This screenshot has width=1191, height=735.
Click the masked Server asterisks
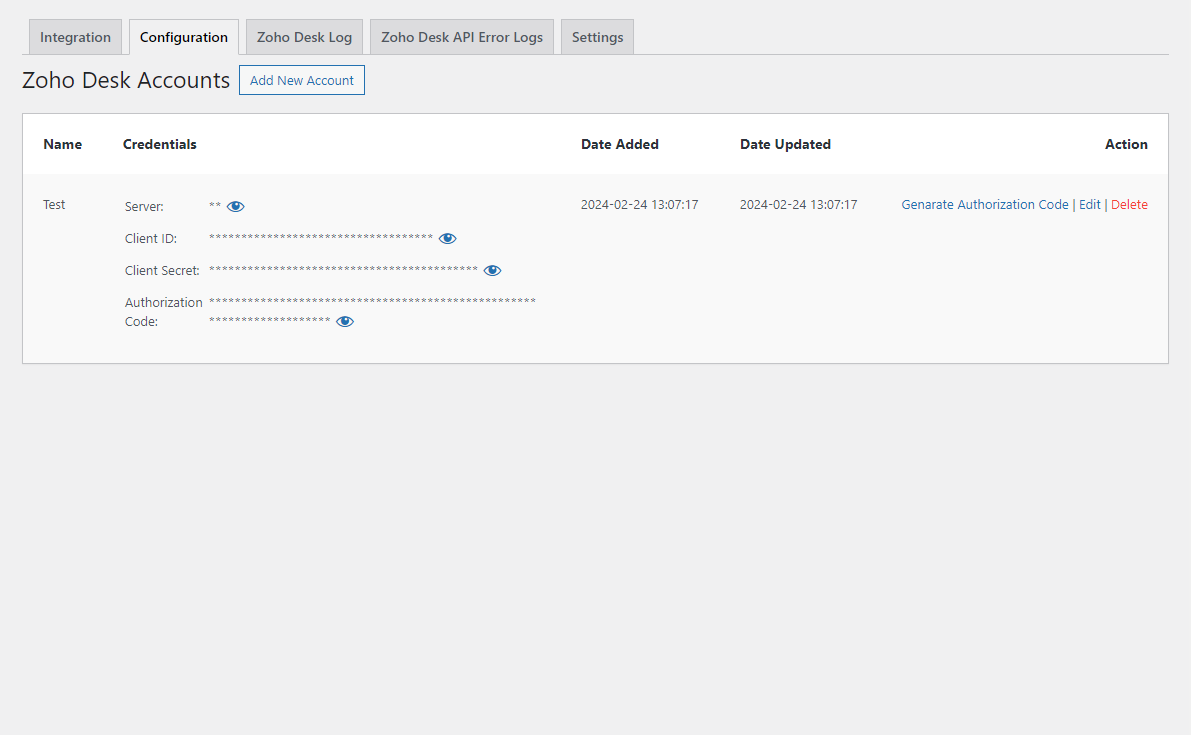tap(215, 206)
